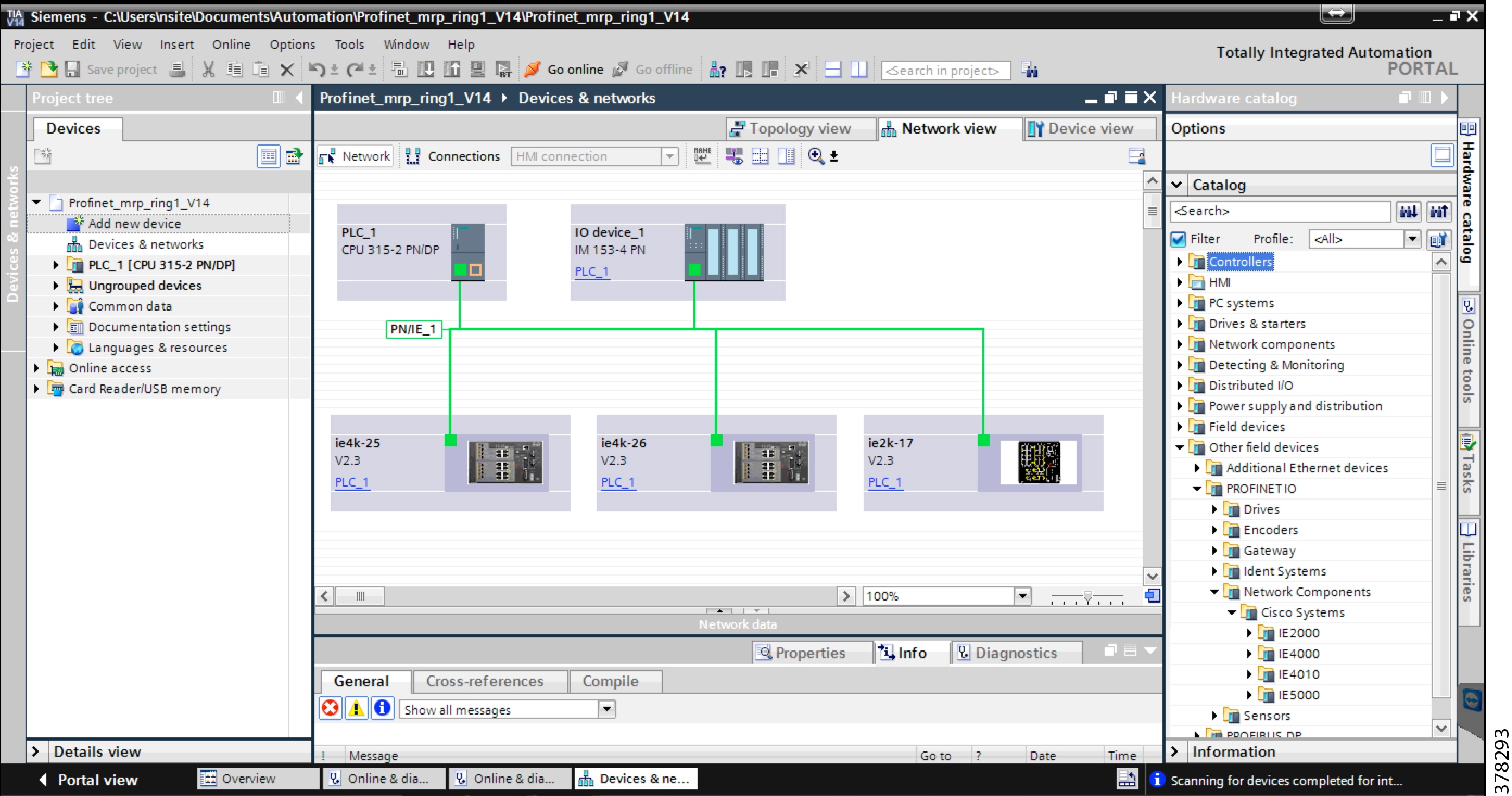Expand the PLC_1 CPU 315-2 PN/DP node
The image size is (1512, 796).
56,265
